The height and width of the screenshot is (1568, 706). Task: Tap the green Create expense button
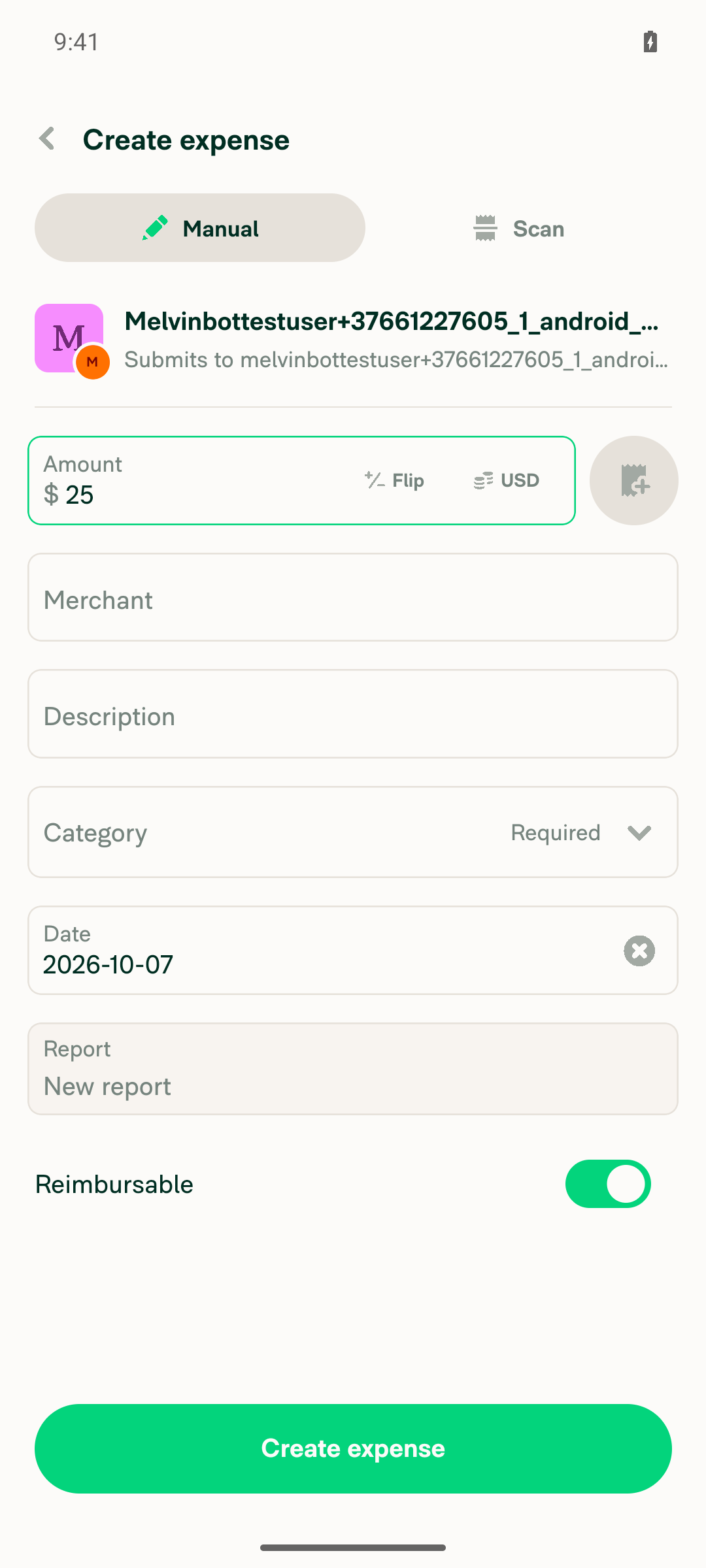click(353, 1448)
